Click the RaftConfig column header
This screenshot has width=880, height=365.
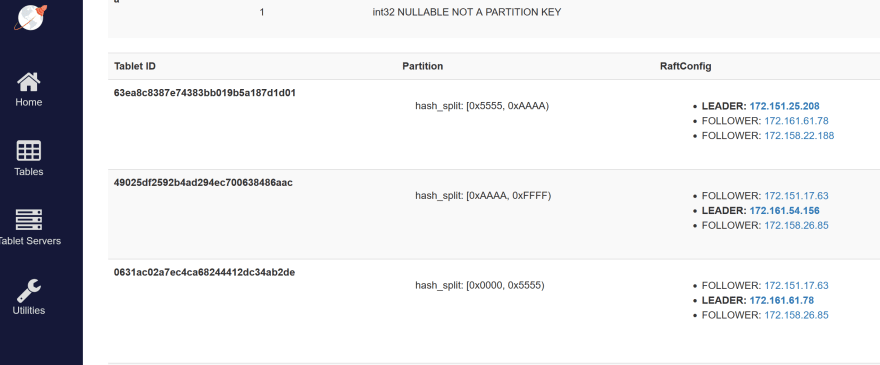tap(685, 66)
